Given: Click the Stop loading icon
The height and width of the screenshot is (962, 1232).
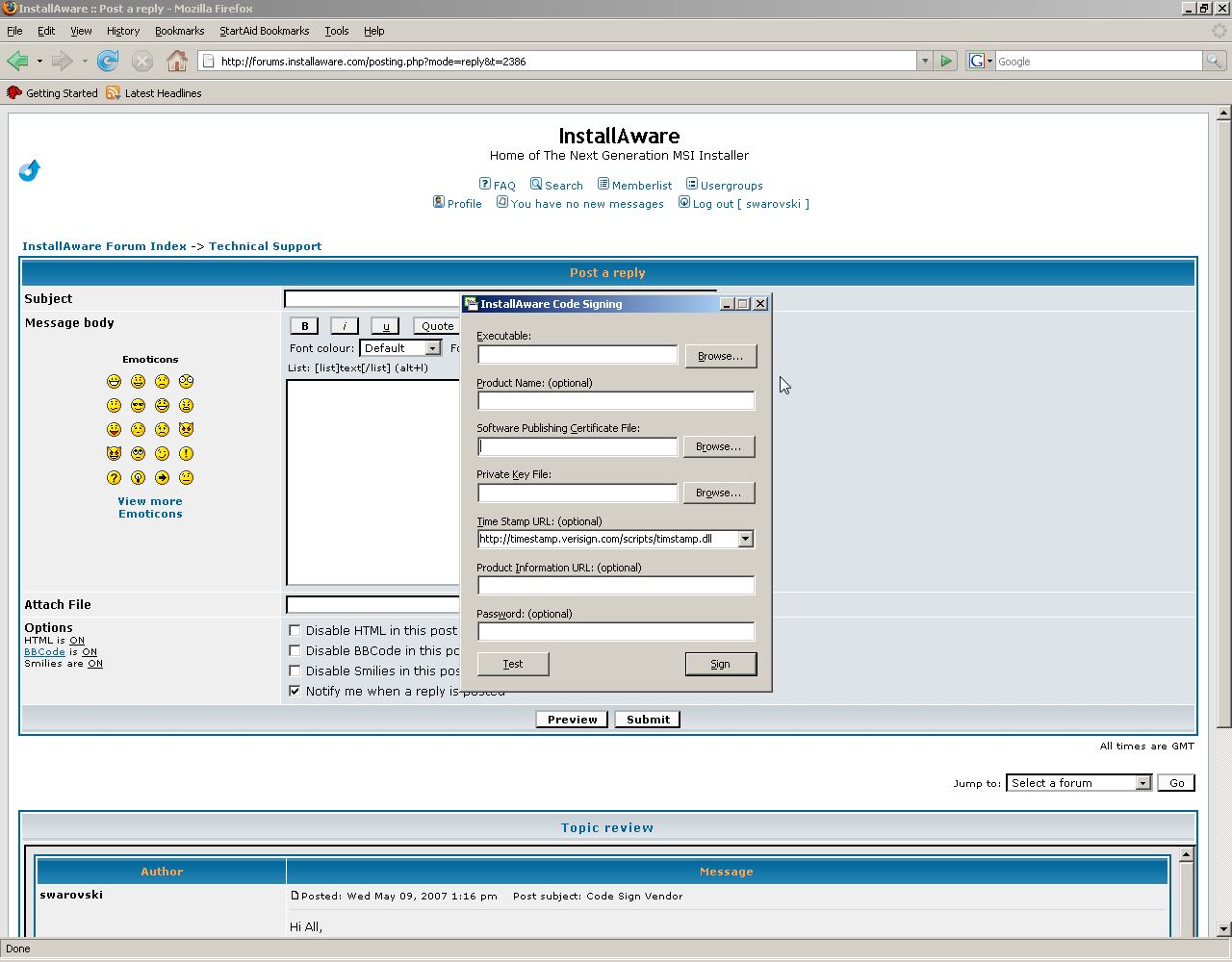Looking at the screenshot, I should 142,61.
